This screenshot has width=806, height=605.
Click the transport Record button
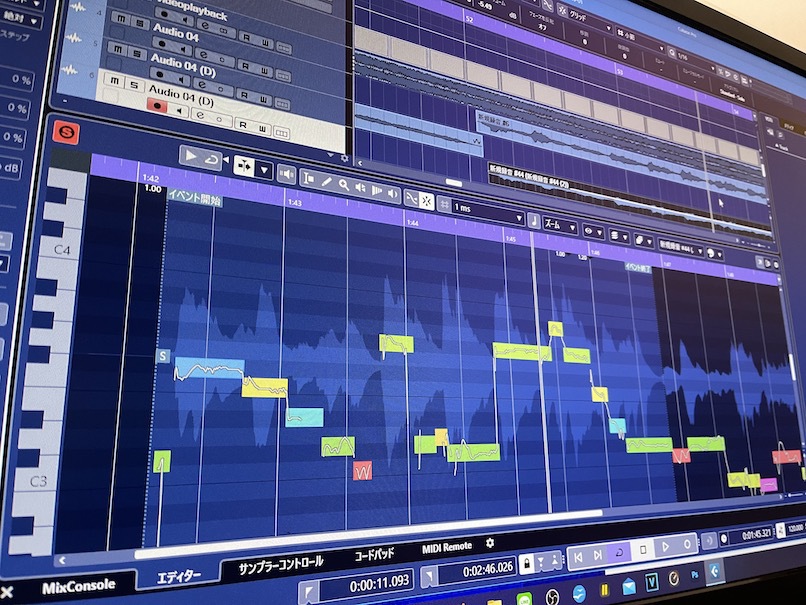(x=688, y=544)
